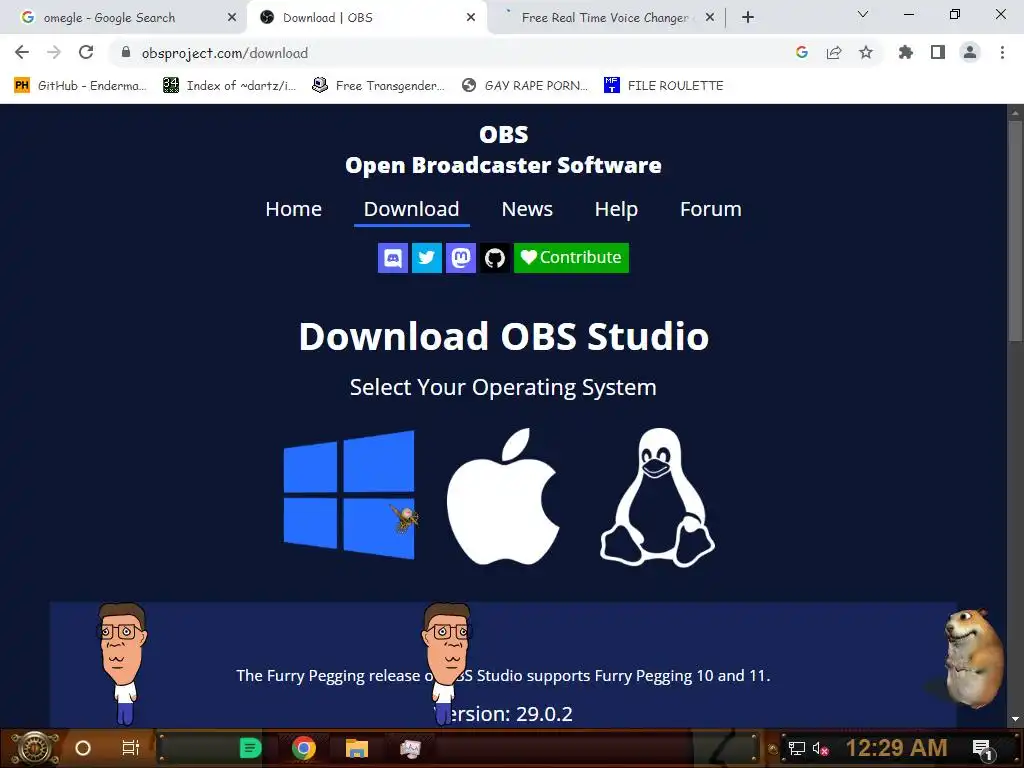The width and height of the screenshot is (1024, 768).
Task: Open the Index of ~dartz bookmark
Action: pos(230,86)
